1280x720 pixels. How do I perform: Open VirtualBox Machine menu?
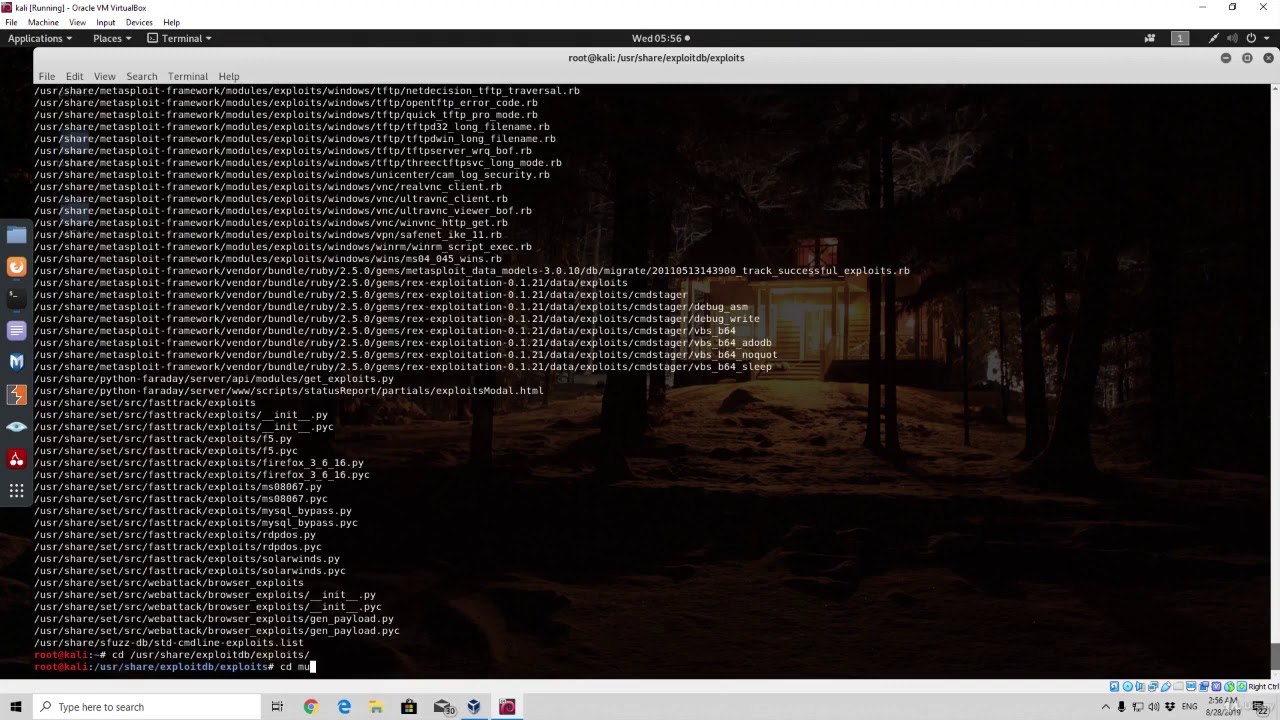(43, 22)
